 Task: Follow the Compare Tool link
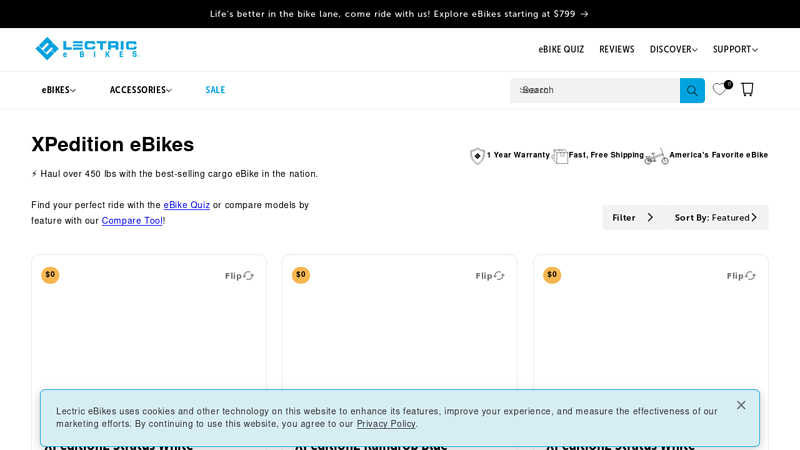pyautogui.click(x=132, y=220)
